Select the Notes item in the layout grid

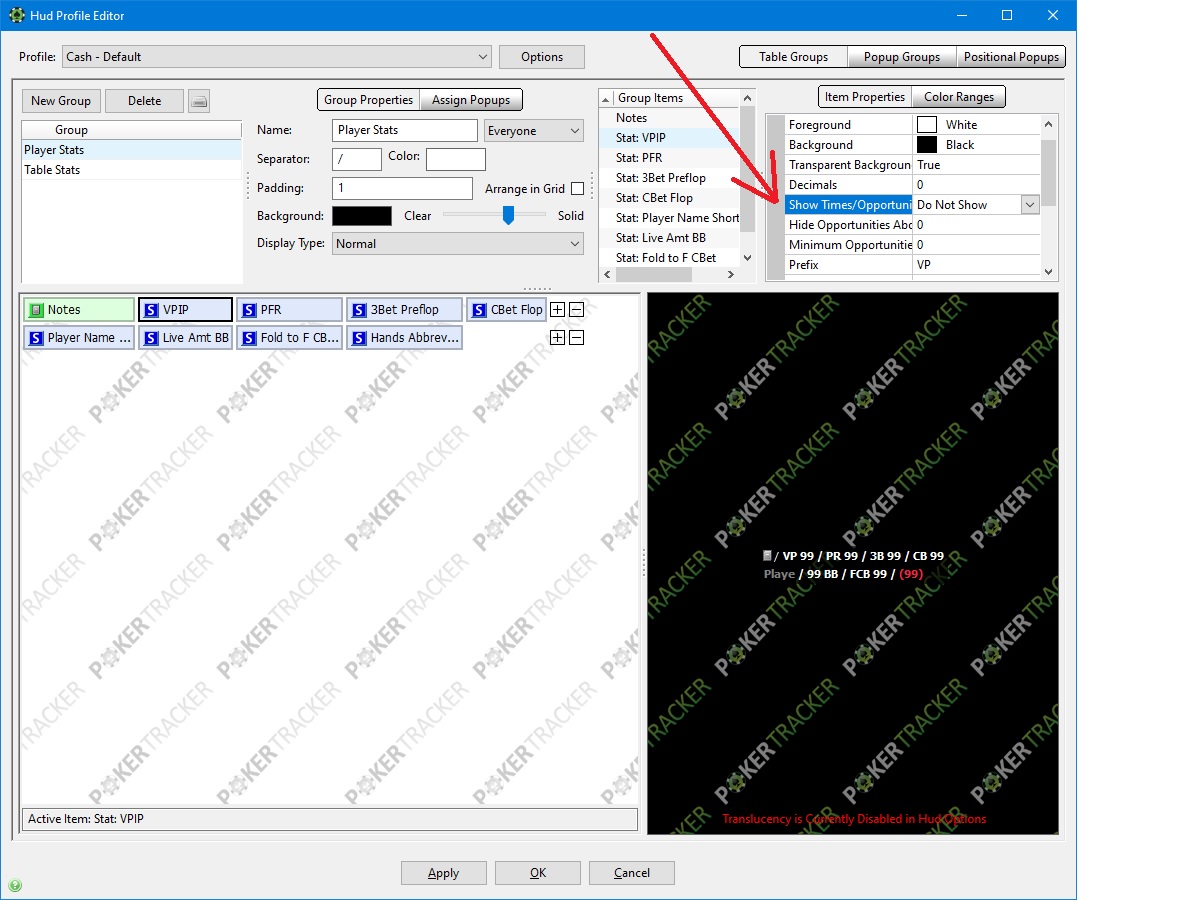(78, 310)
